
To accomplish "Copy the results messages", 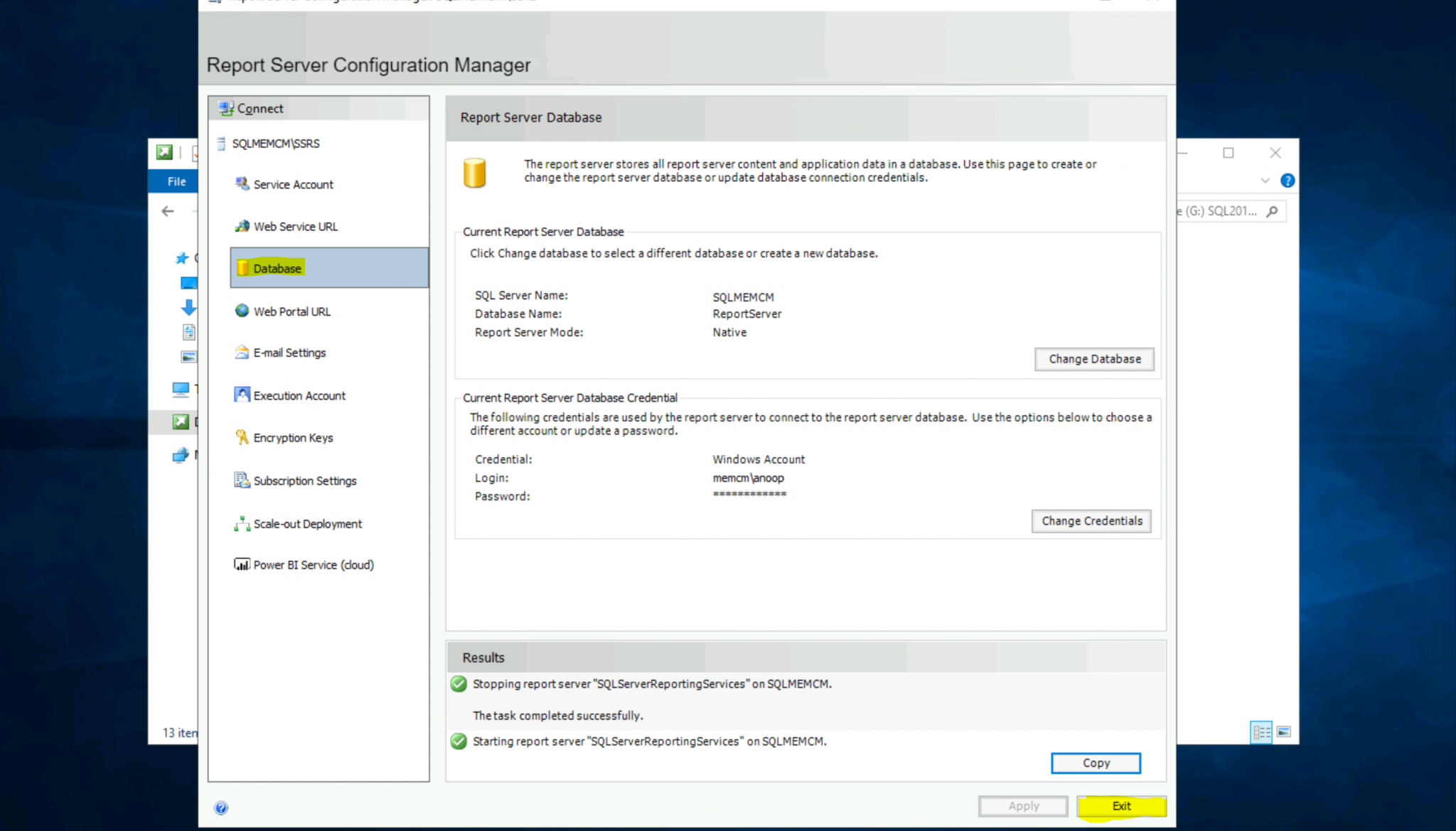I will 1096,763.
